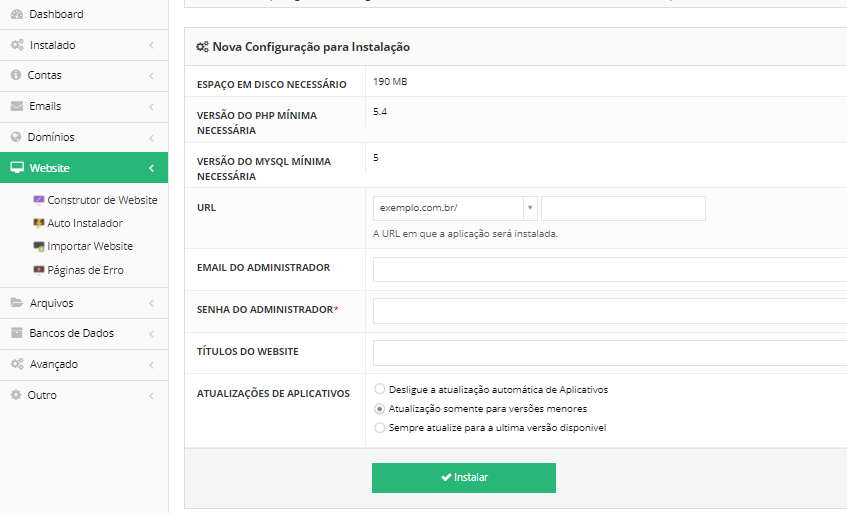Click the Outro gear icon

click(16, 395)
